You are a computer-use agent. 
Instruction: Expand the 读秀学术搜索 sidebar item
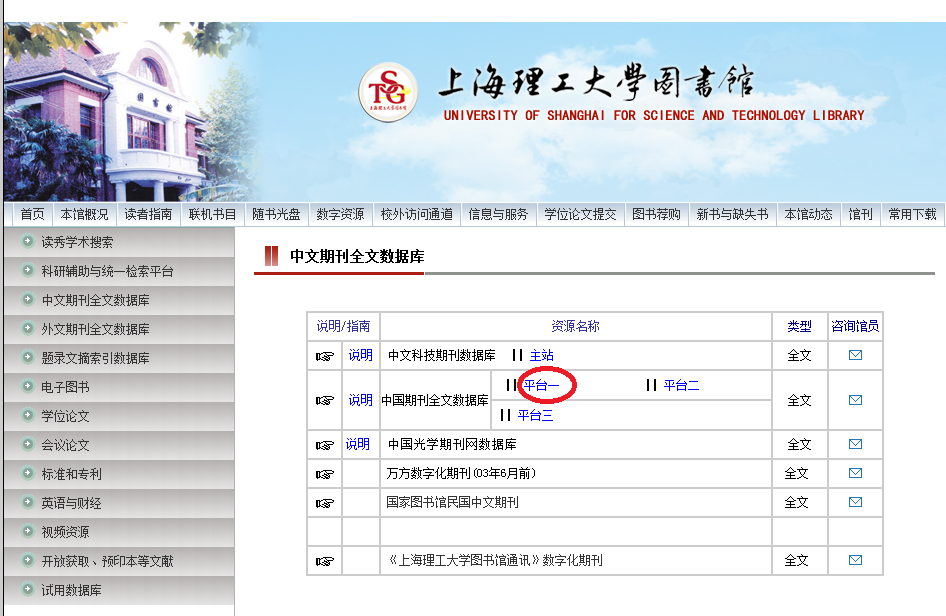[77, 242]
